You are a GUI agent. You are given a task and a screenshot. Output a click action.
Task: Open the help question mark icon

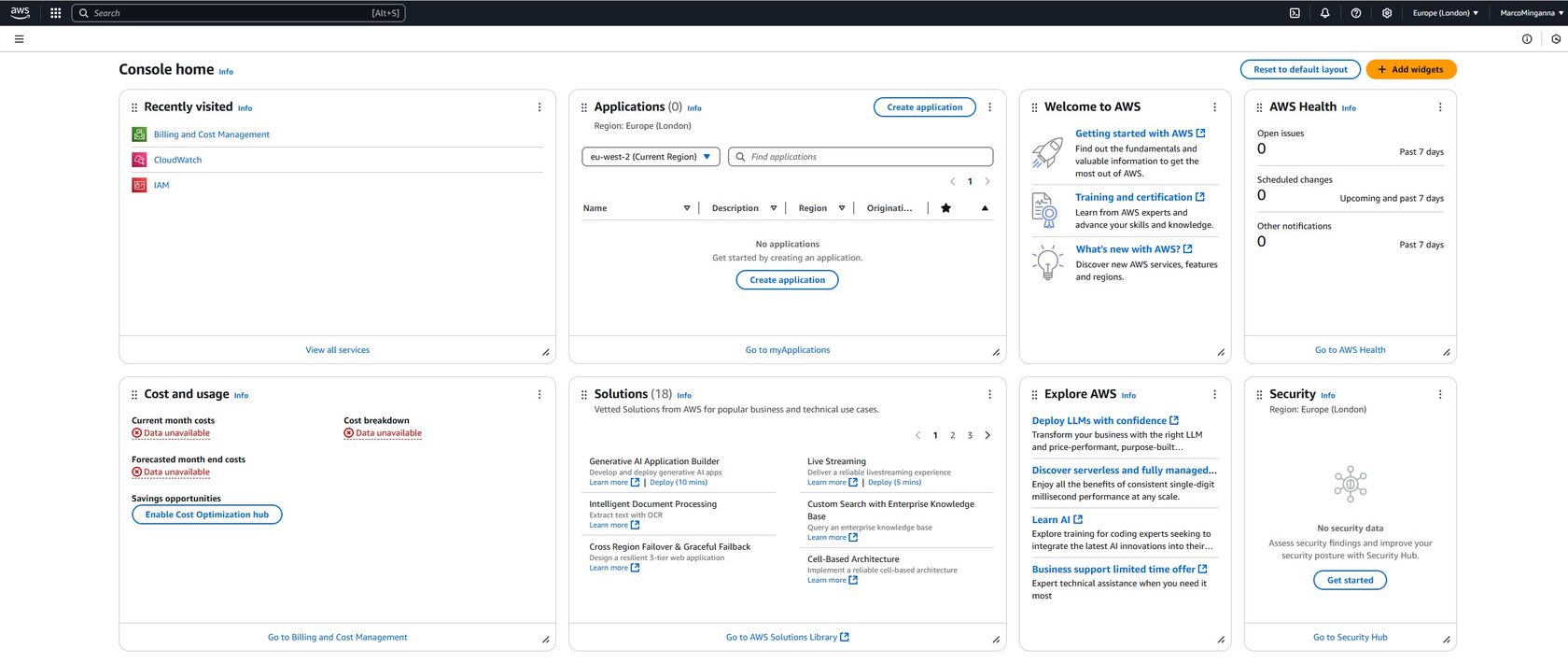(1356, 13)
